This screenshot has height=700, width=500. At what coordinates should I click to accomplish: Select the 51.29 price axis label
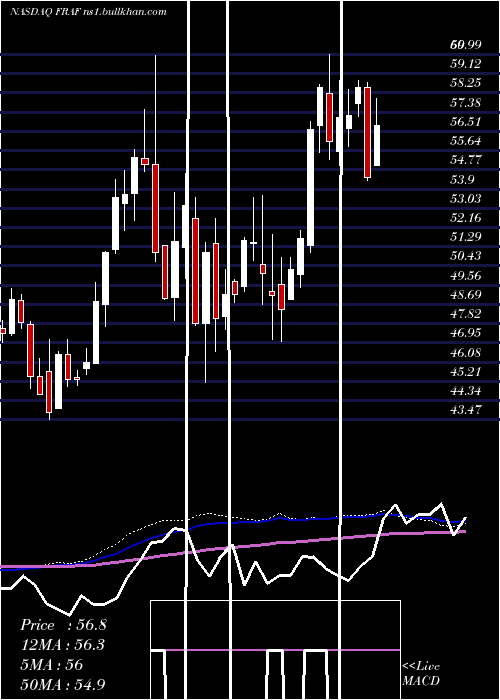(x=466, y=237)
